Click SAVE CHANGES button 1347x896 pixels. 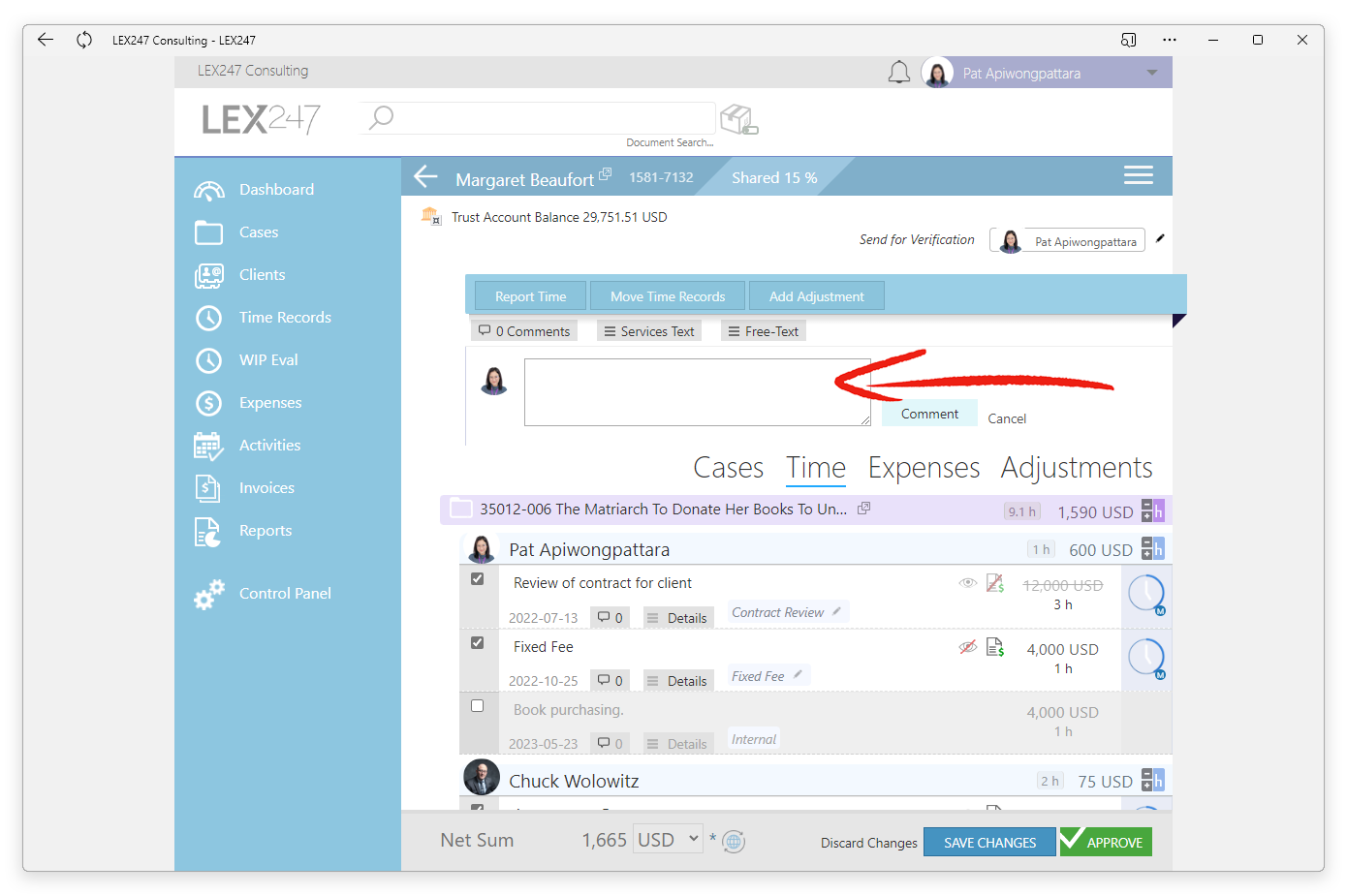989,842
